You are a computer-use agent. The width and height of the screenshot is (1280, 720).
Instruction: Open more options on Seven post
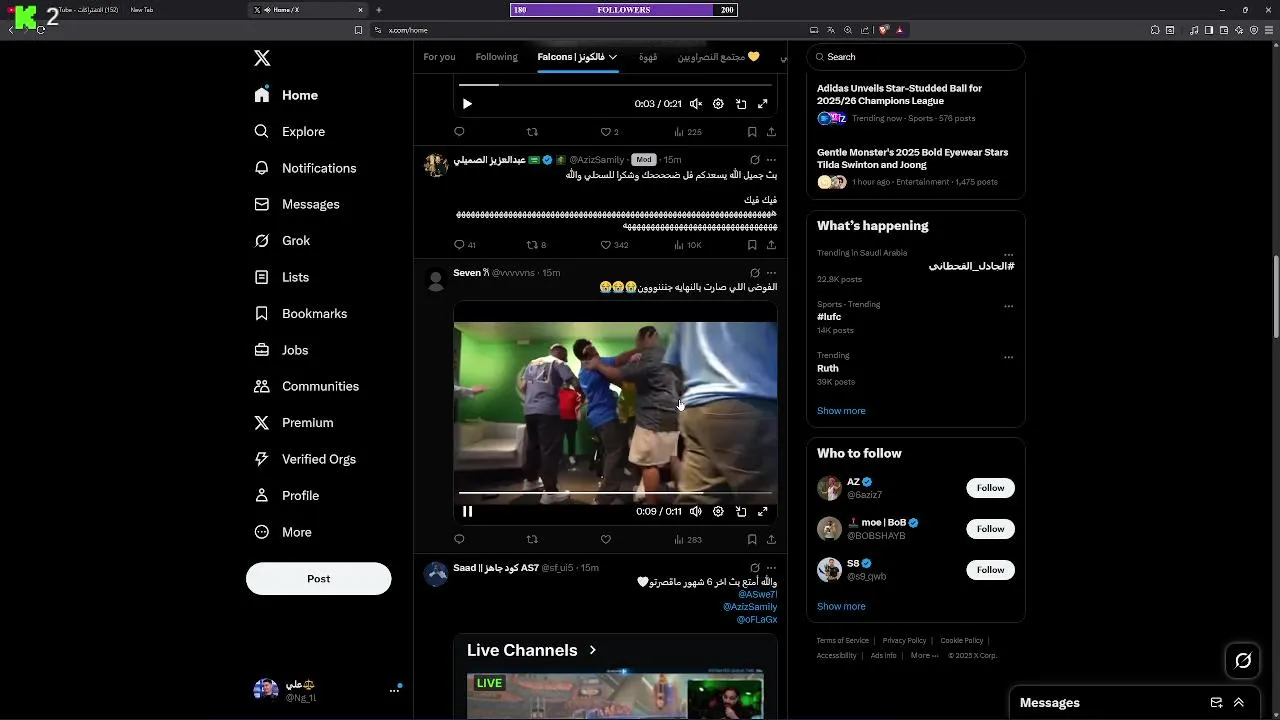(x=771, y=273)
